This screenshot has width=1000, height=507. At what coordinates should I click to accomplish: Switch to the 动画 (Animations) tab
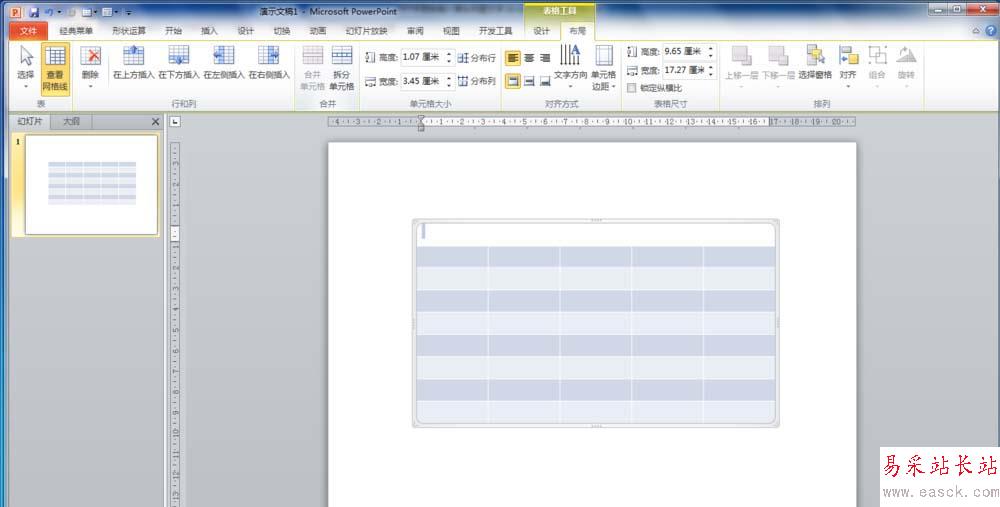pos(318,31)
